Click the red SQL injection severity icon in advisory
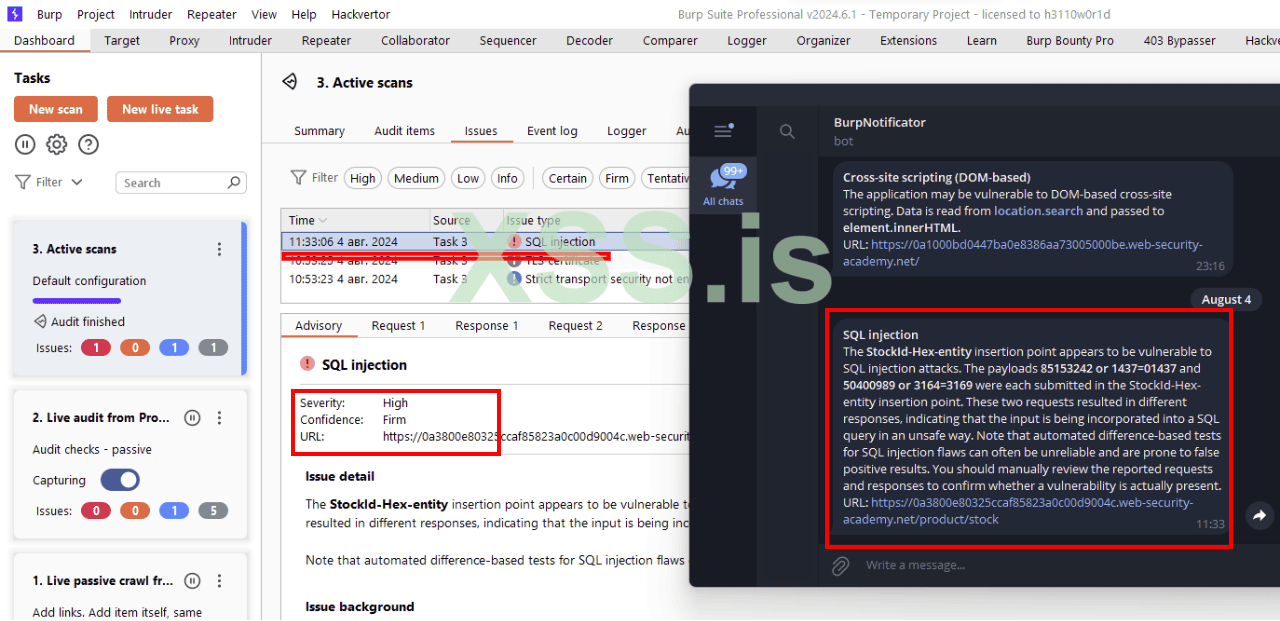The image size is (1280, 621). [307, 365]
